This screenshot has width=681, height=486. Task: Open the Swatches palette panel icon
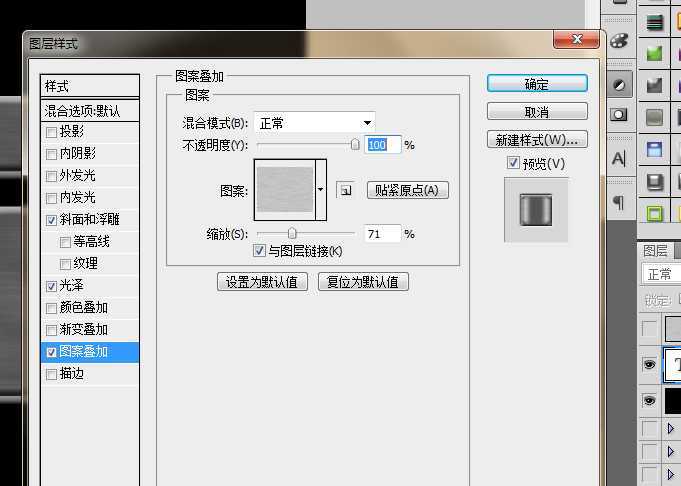619,41
